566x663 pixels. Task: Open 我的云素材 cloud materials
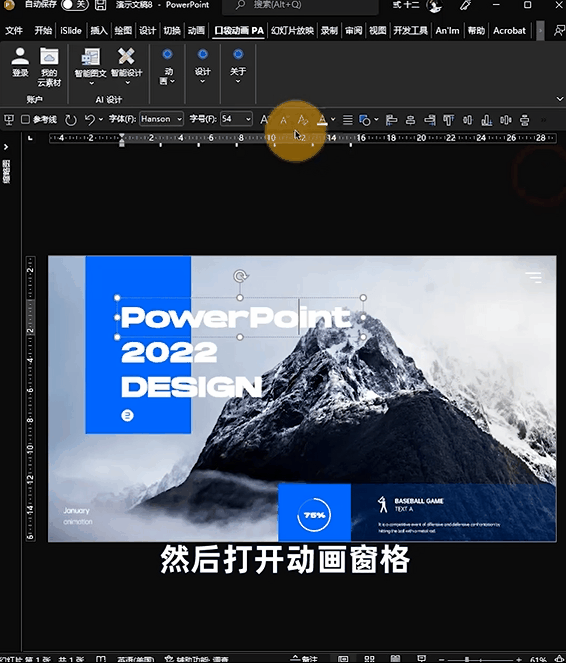pos(49,67)
